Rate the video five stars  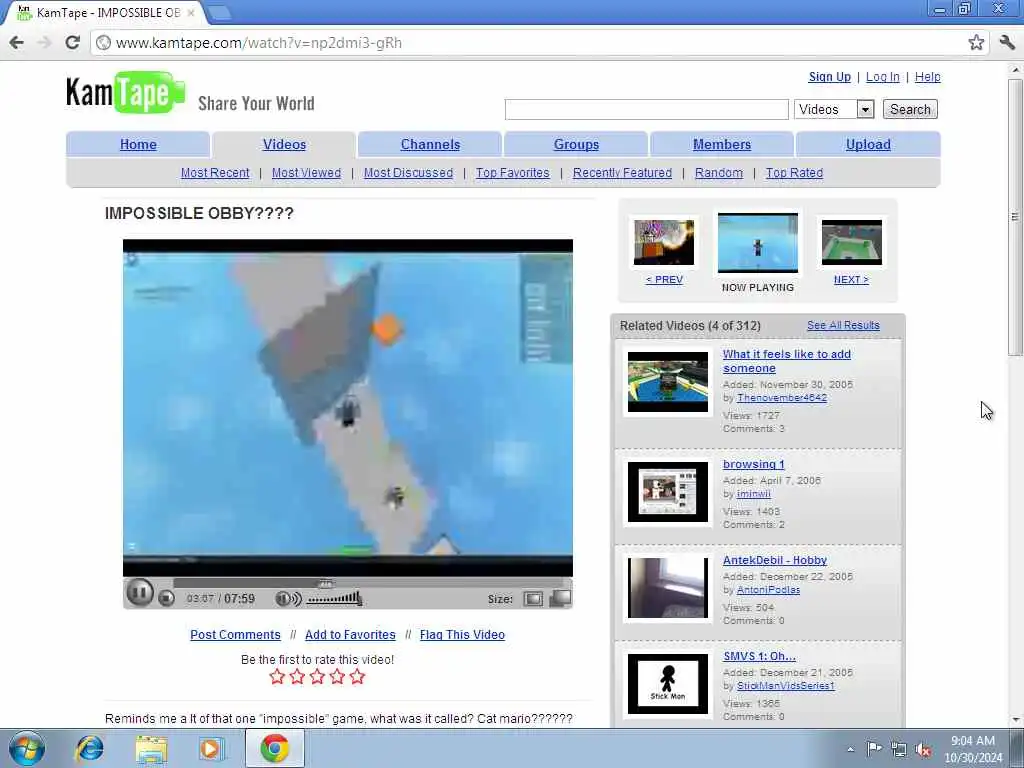[357, 677]
